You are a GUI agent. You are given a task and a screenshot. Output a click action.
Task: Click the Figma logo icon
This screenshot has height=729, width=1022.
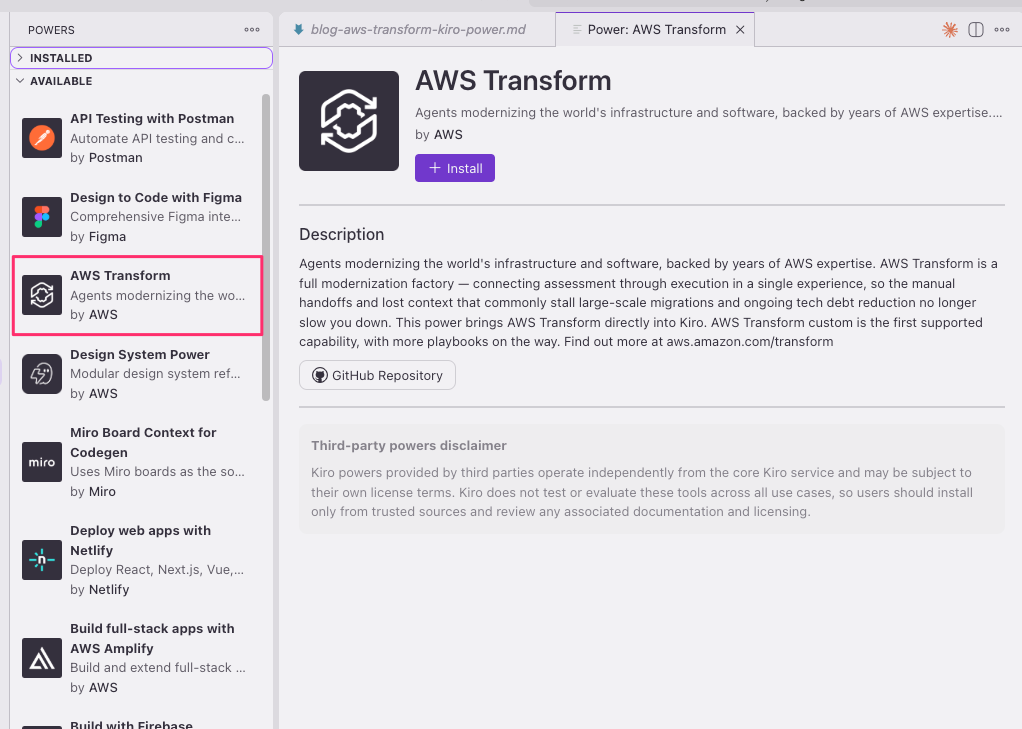[x=42, y=217]
